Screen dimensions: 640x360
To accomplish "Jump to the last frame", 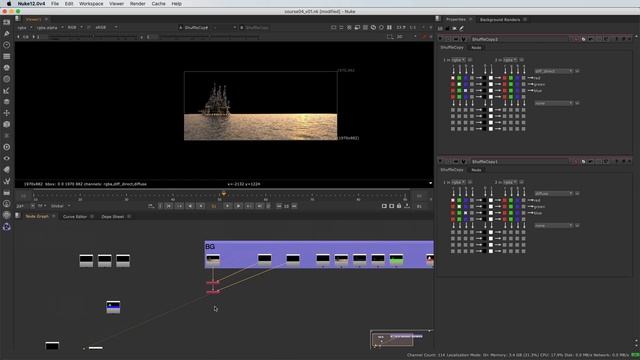I will pyautogui.click(x=260, y=206).
